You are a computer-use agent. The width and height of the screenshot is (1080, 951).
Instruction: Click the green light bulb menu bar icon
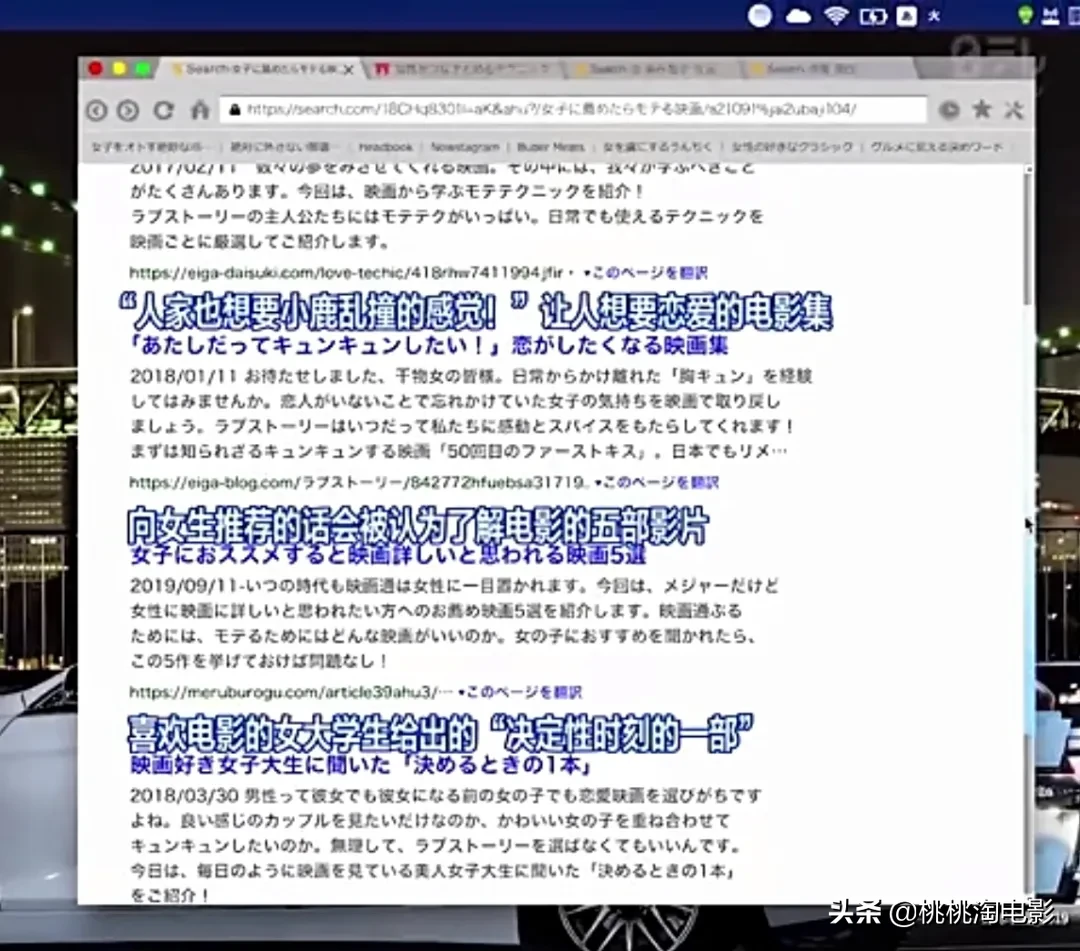point(1026,15)
